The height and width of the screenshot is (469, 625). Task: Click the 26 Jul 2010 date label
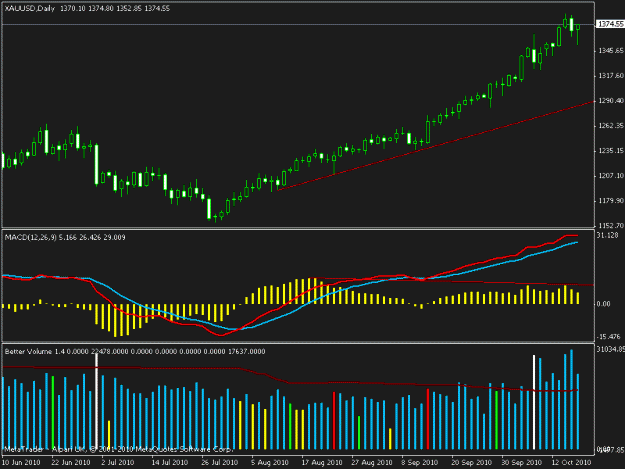tap(220, 463)
